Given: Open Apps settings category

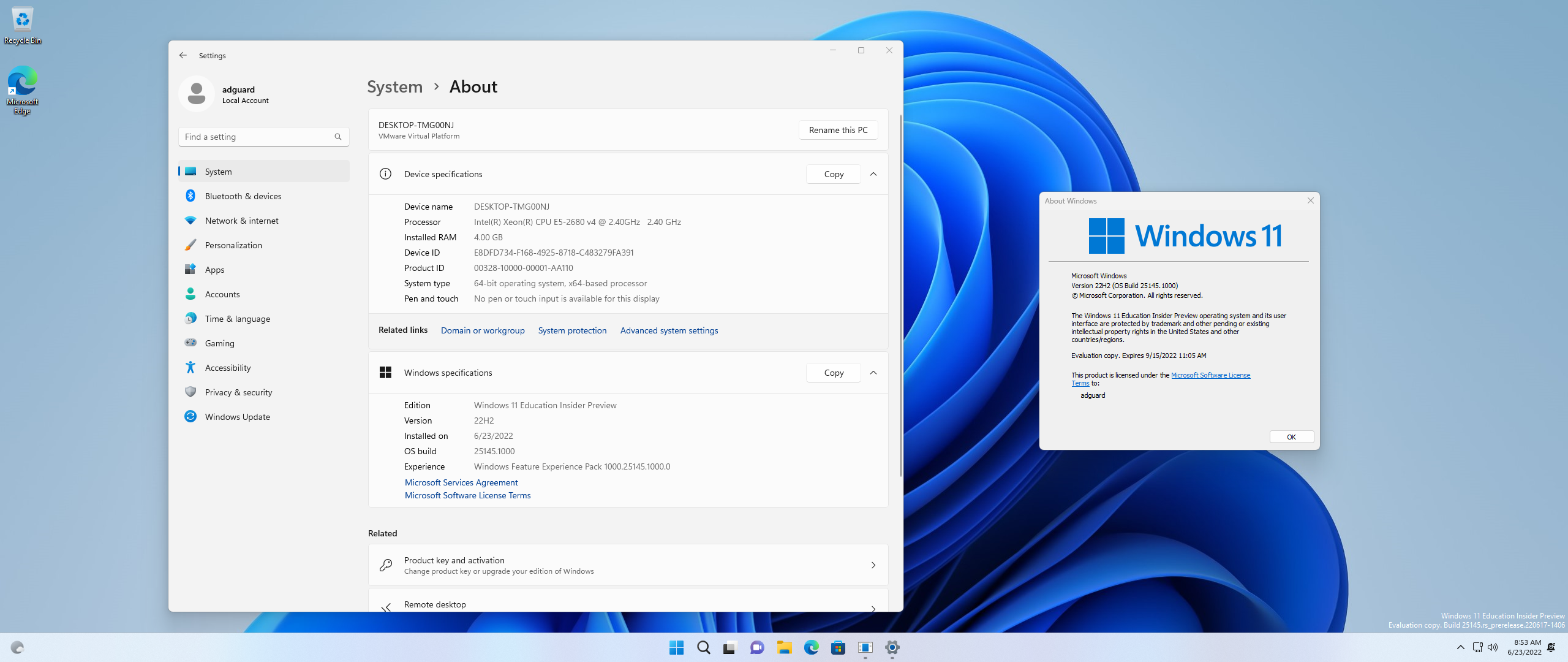Looking at the screenshot, I should tap(264, 270).
